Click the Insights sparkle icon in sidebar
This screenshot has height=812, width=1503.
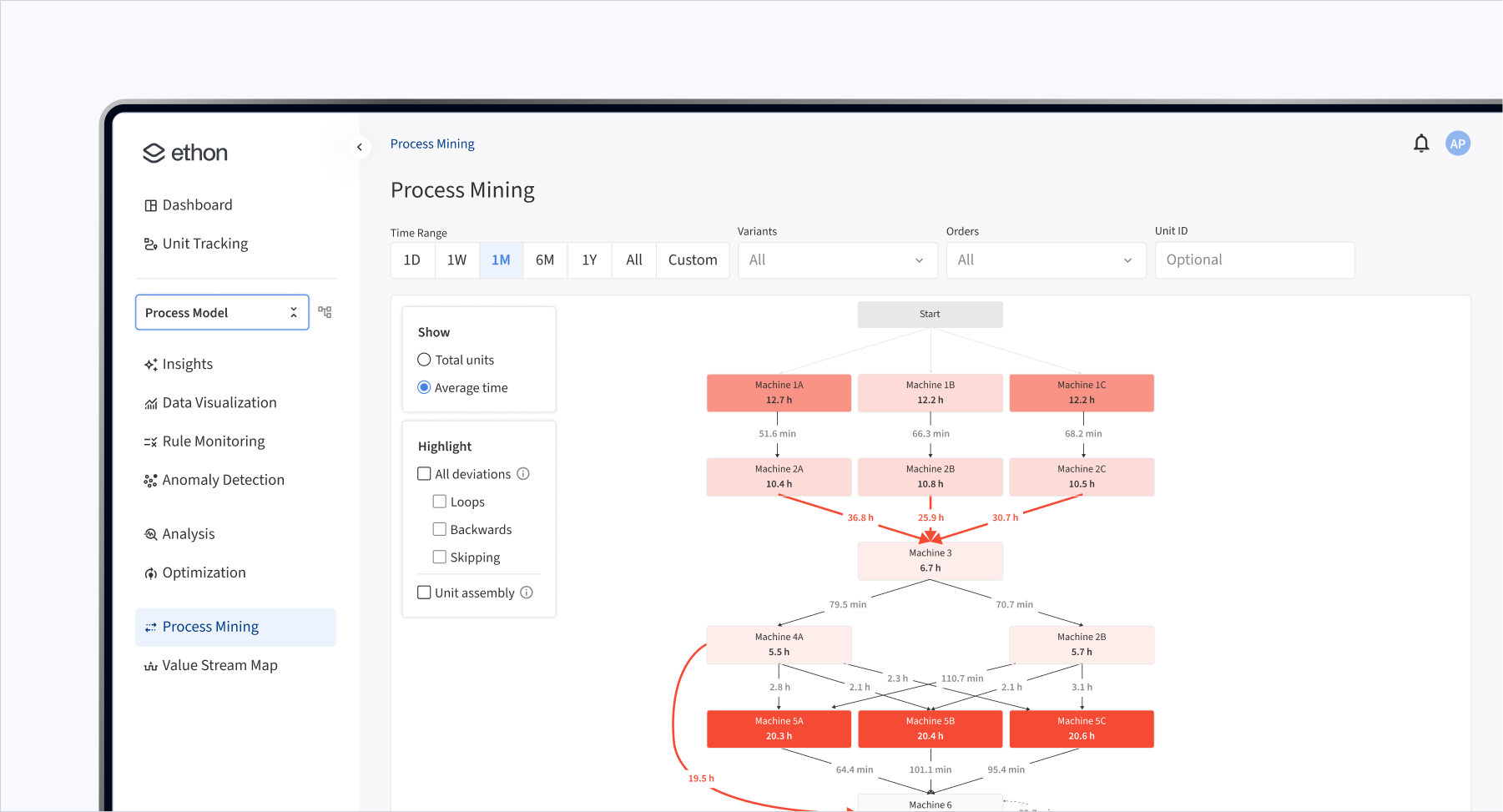(x=150, y=364)
